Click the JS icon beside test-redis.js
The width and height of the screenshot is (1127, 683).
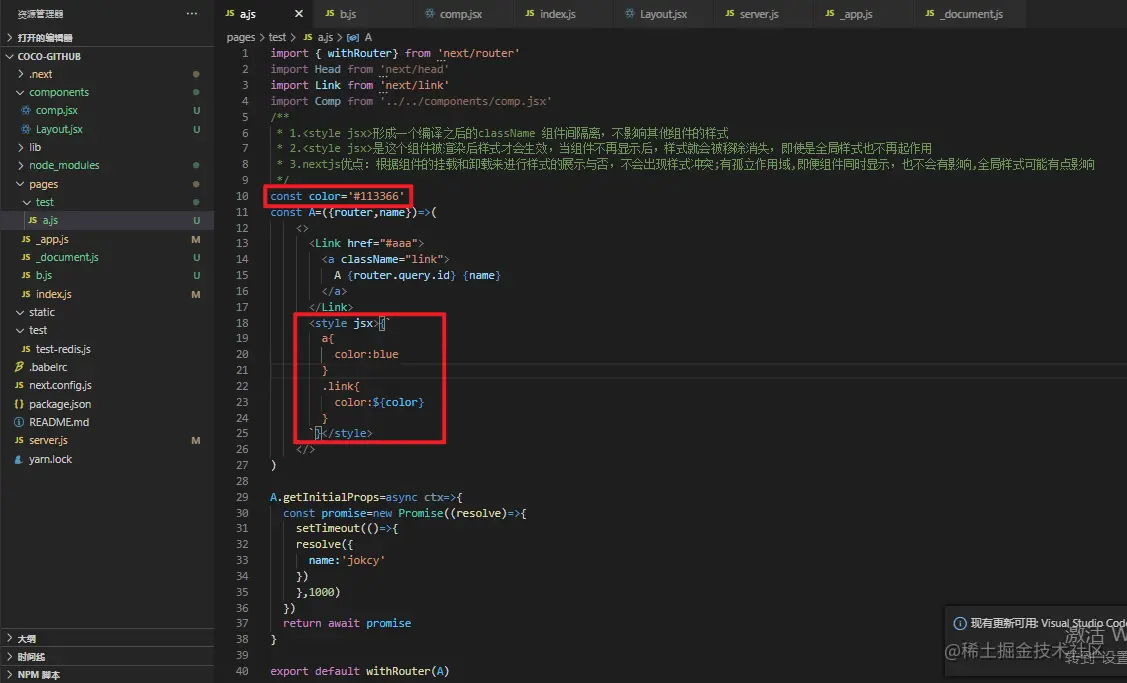[x=26, y=349]
